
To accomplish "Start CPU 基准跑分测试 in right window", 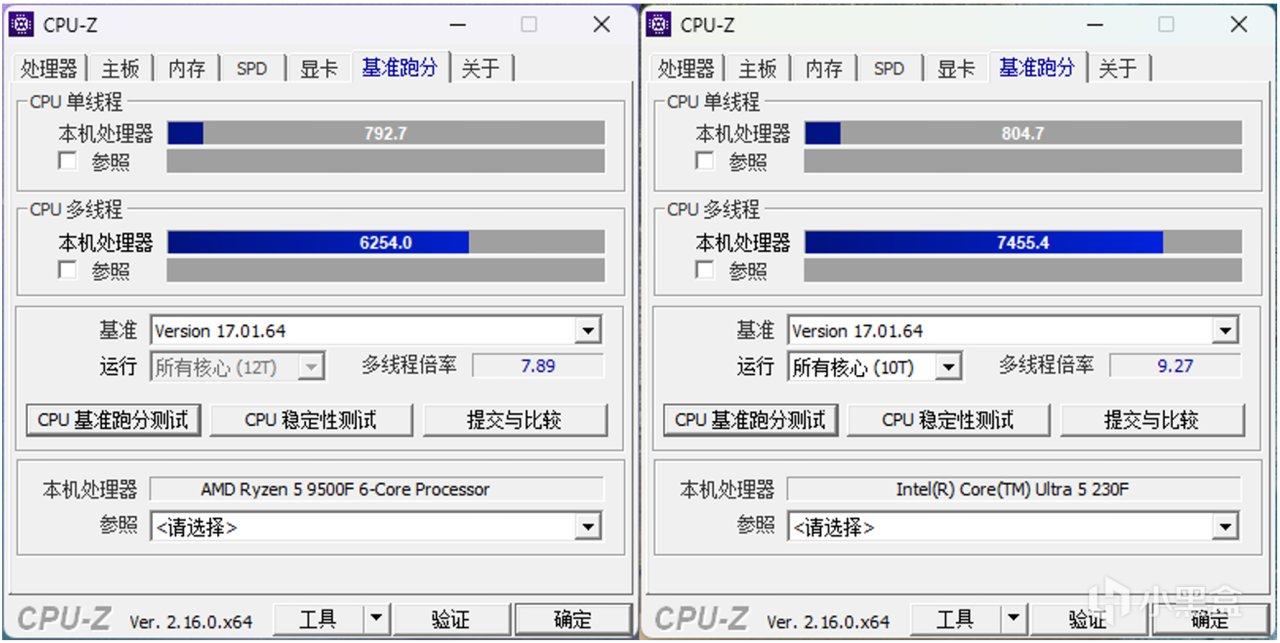I will pos(751,420).
